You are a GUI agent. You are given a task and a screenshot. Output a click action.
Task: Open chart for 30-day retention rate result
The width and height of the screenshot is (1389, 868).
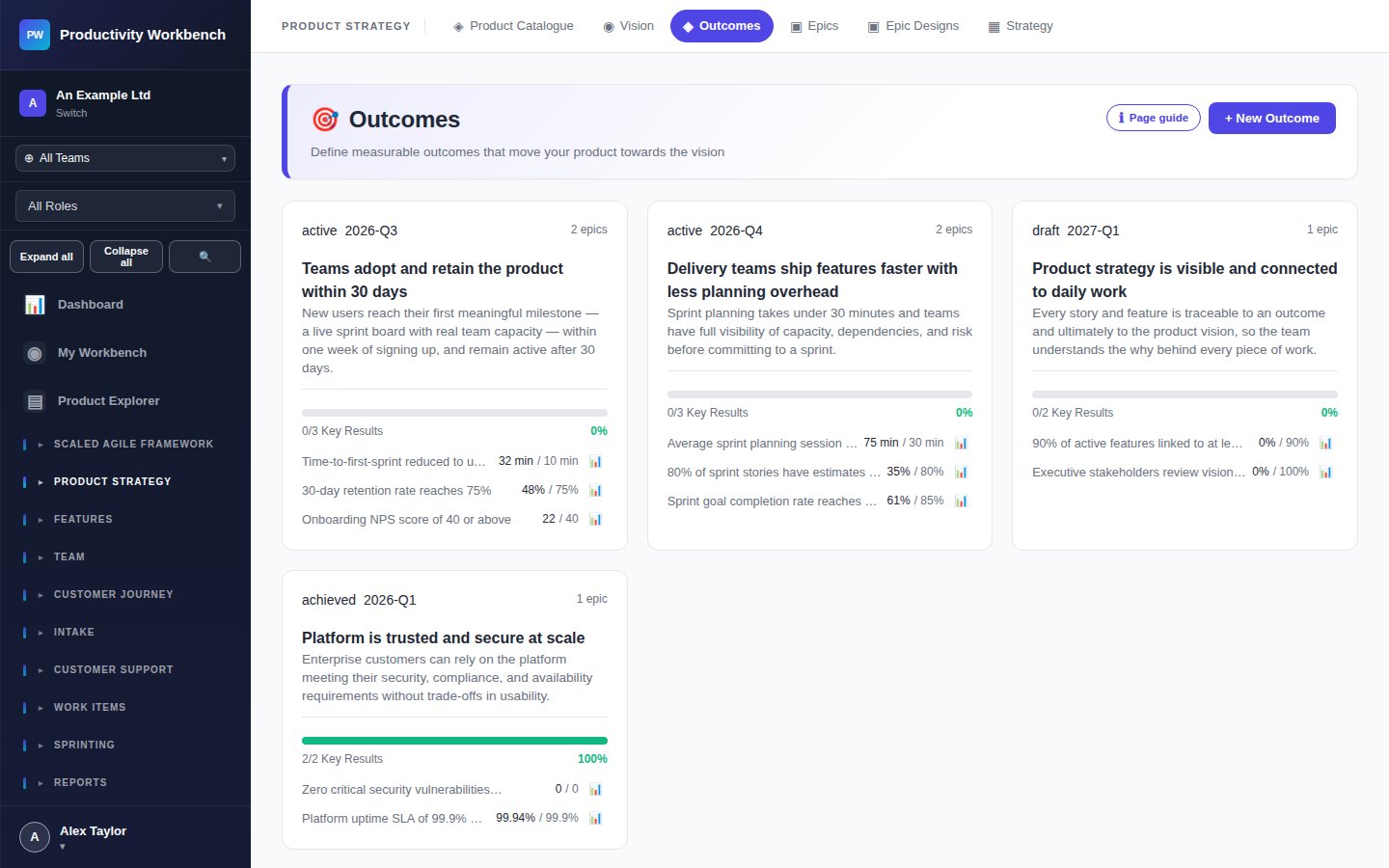coord(595,490)
